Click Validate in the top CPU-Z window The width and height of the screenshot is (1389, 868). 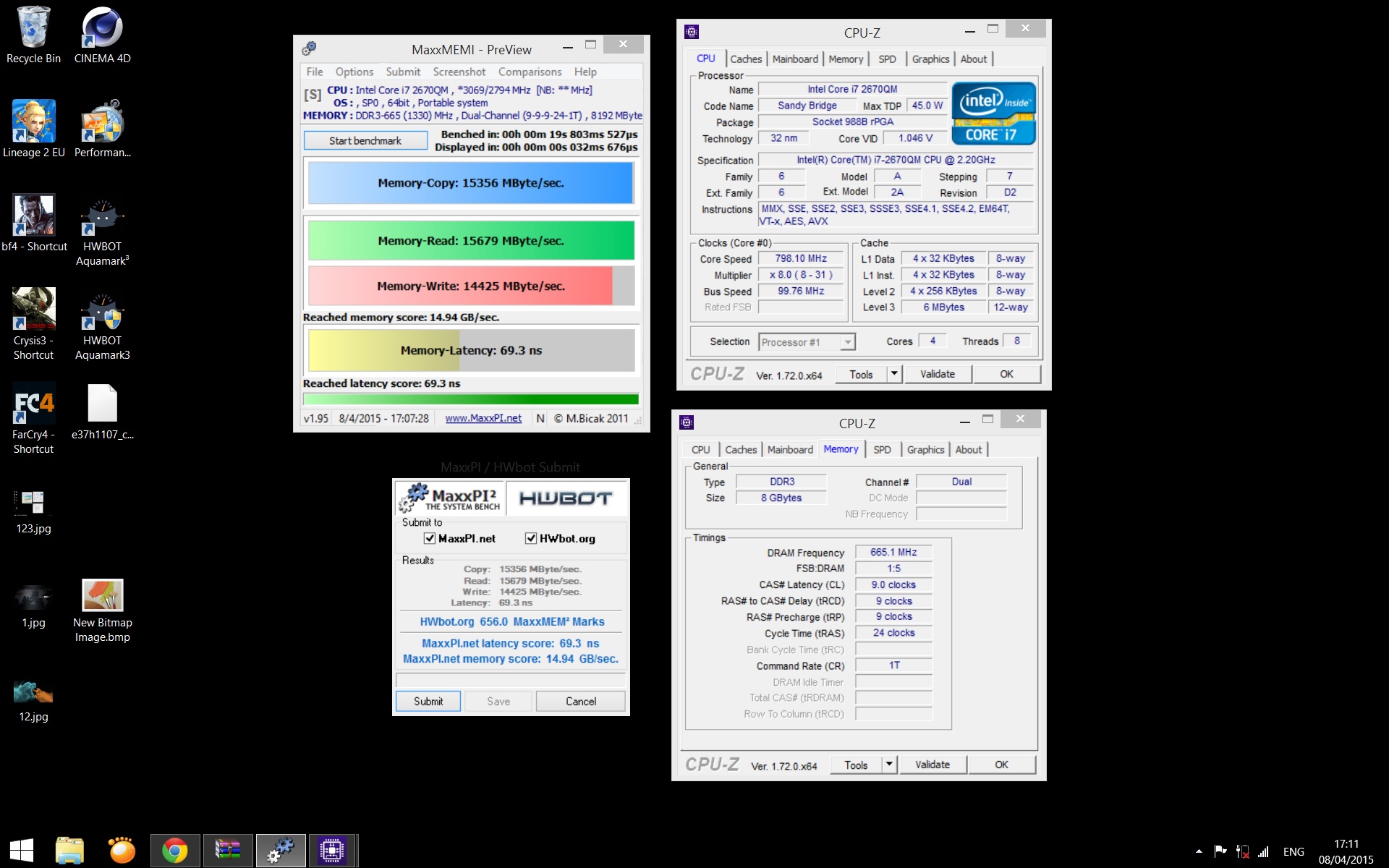click(938, 374)
